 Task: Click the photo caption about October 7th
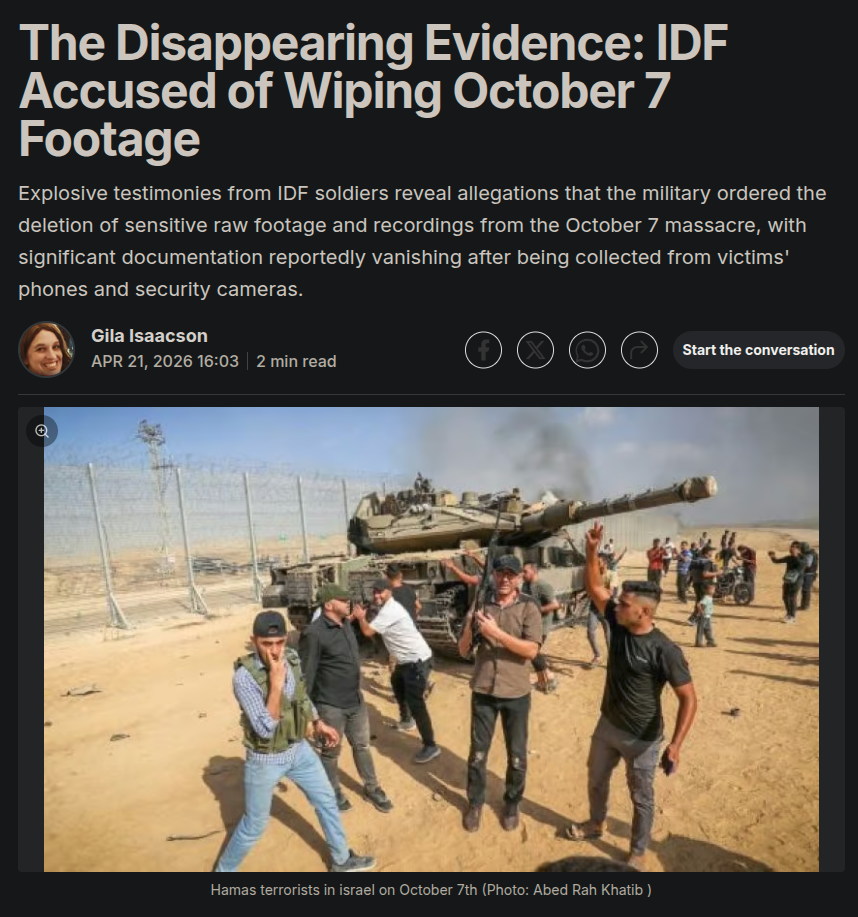tap(431, 890)
